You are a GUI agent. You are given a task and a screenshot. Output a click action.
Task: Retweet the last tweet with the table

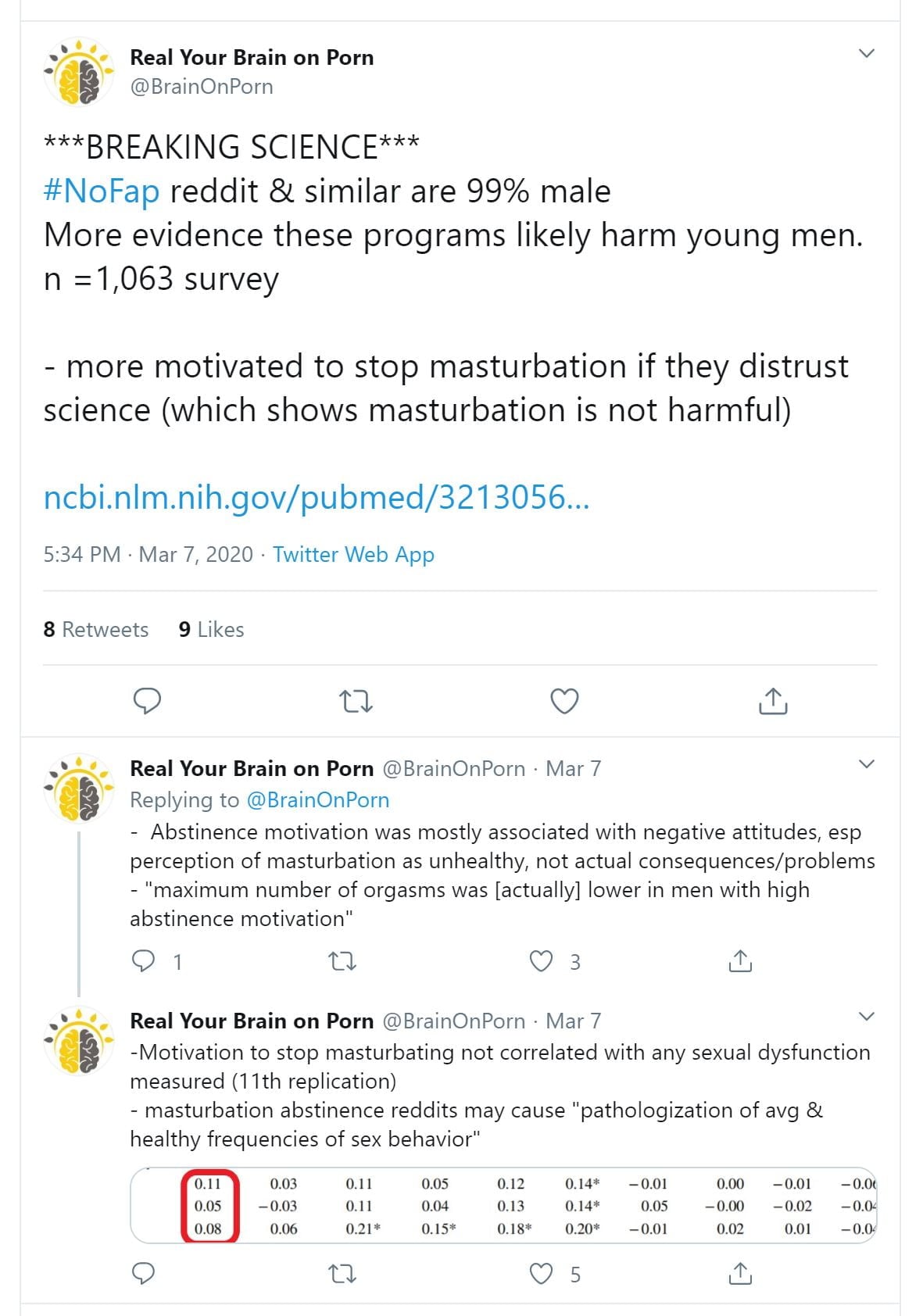(x=342, y=1274)
